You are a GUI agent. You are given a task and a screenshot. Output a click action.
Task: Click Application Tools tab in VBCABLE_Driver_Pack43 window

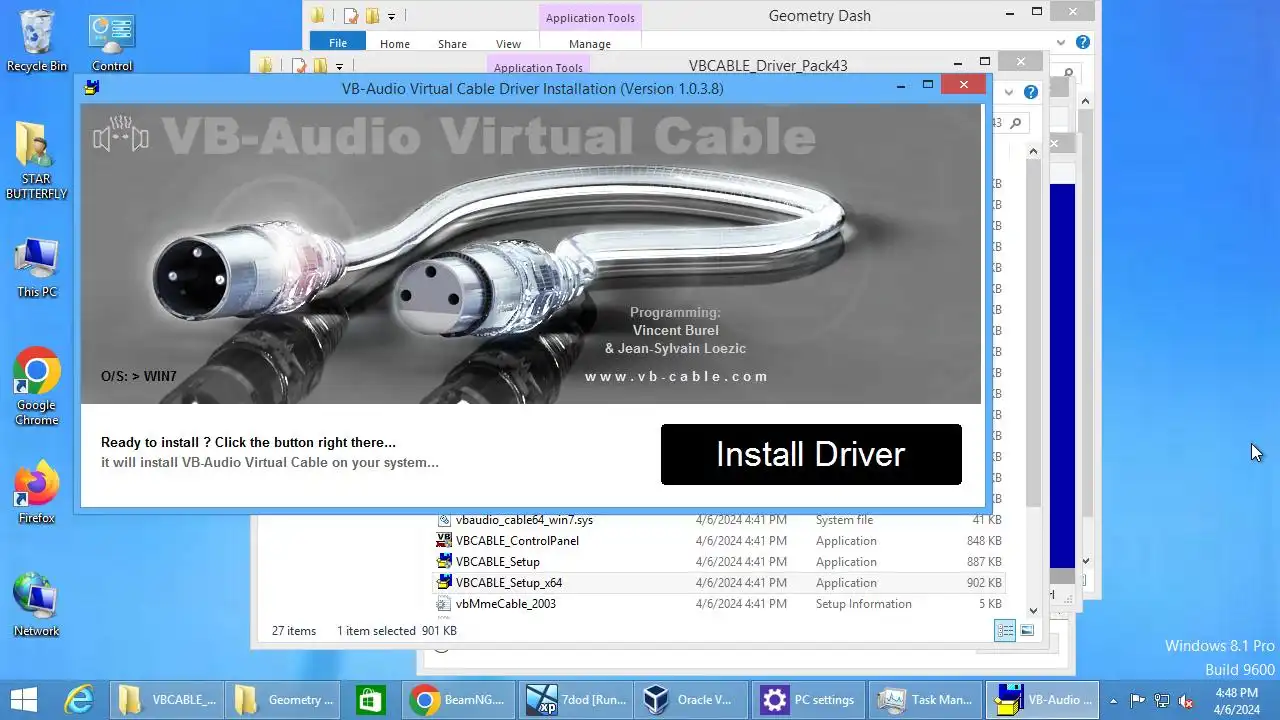coord(538,67)
